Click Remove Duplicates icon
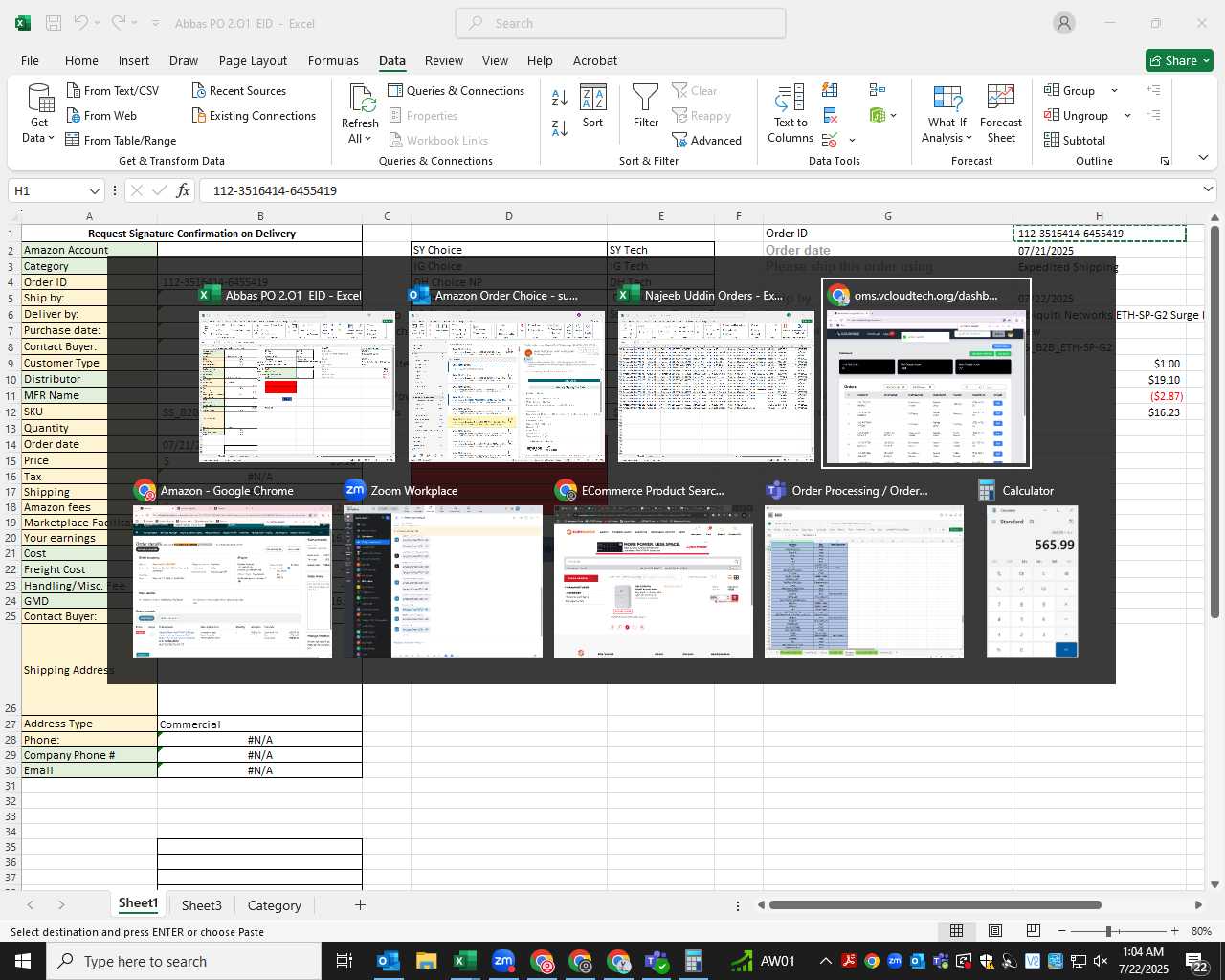The image size is (1225, 980). 830,116
